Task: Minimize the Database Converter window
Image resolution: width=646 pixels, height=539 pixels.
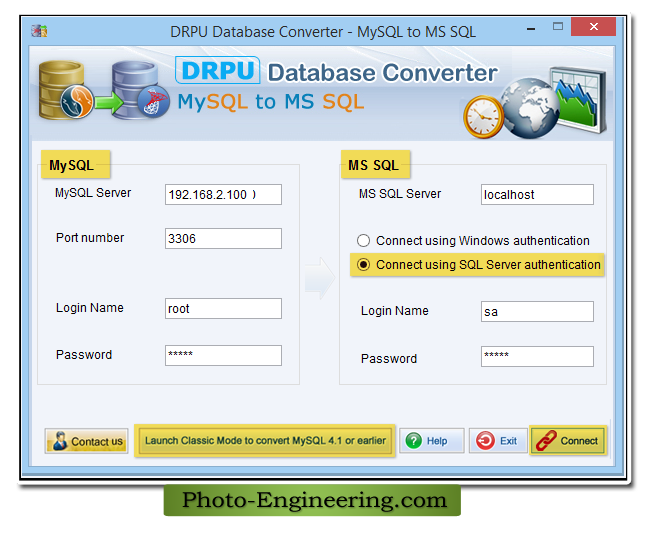Action: pos(531,28)
